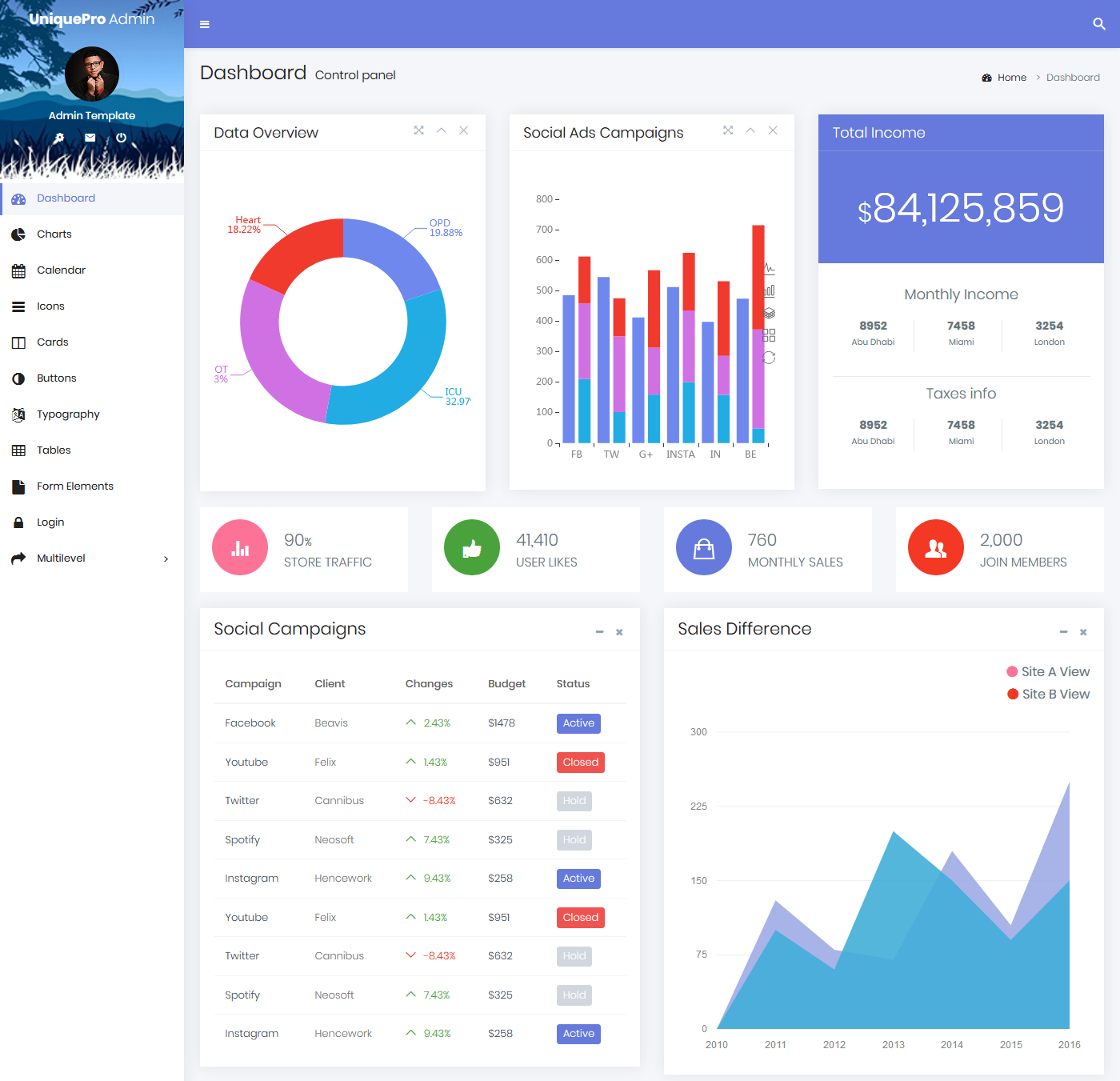Click the Store Traffic bar chart icon
Image resolution: width=1120 pixels, height=1081 pixels.
tap(240, 547)
